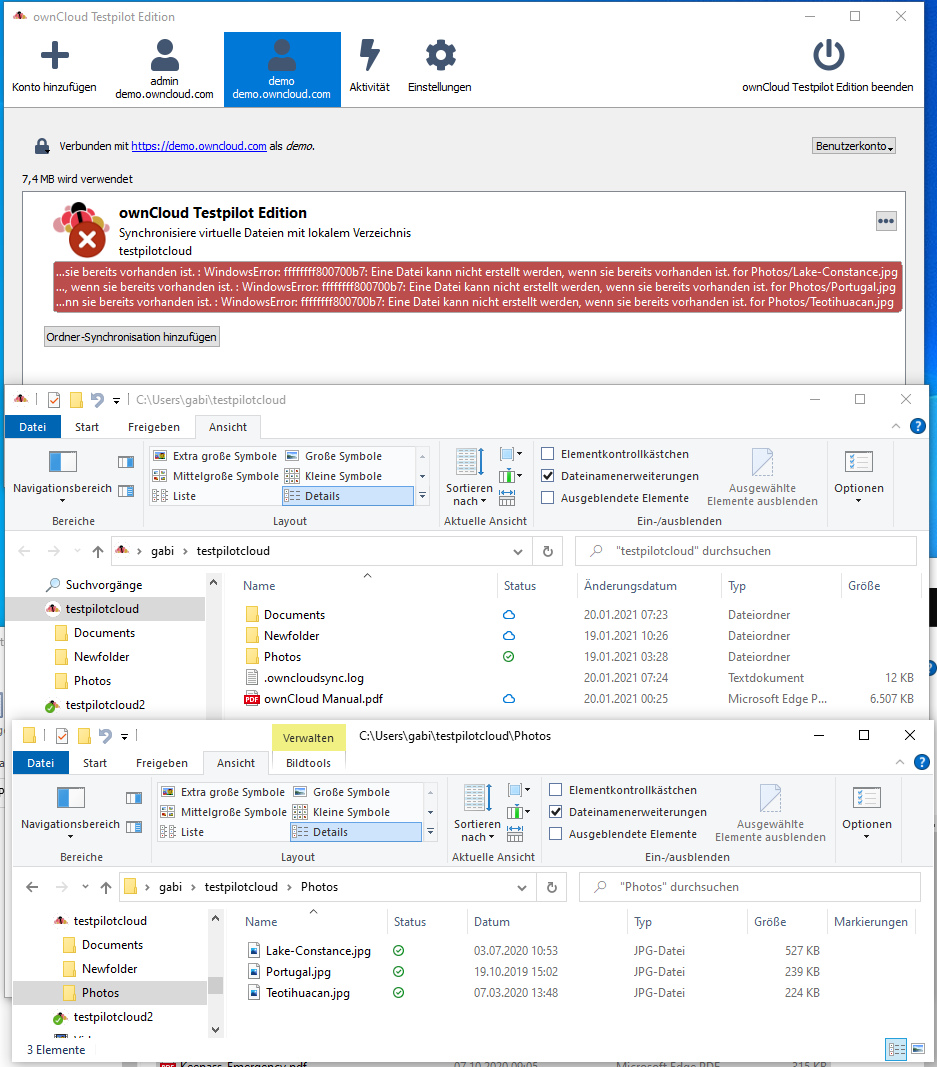937x1067 pixels.
Task: Enable Ausgeblendete Elemente in Photos window
Action: tap(556, 834)
